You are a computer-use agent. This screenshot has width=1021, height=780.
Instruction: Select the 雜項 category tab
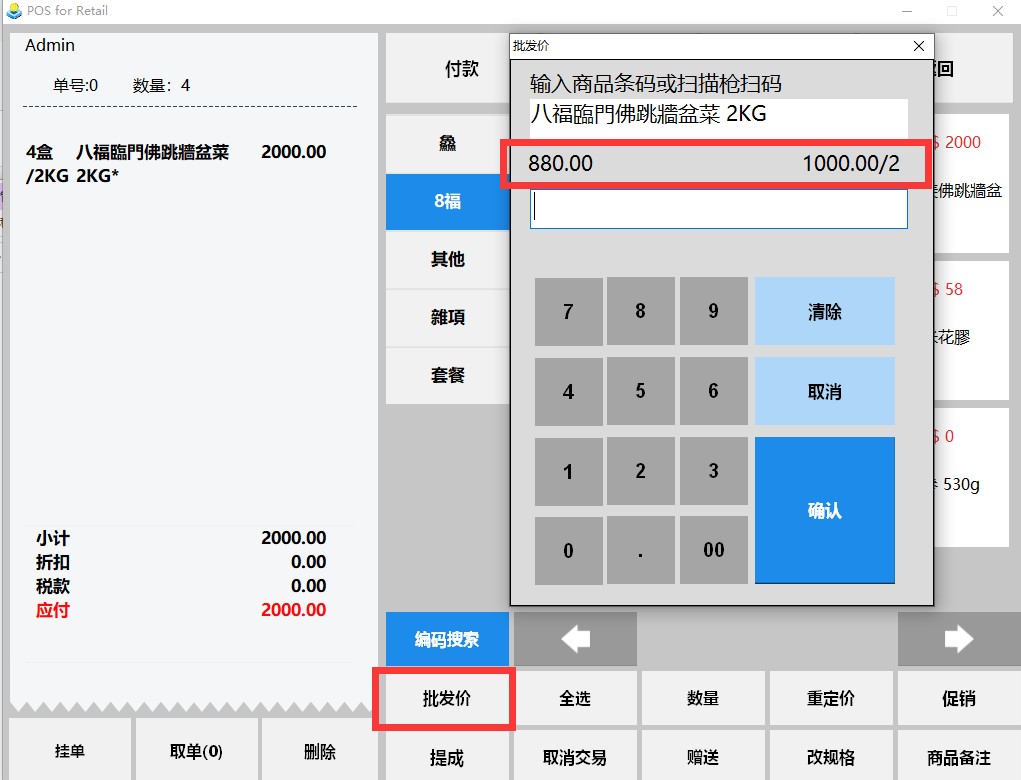click(x=447, y=317)
